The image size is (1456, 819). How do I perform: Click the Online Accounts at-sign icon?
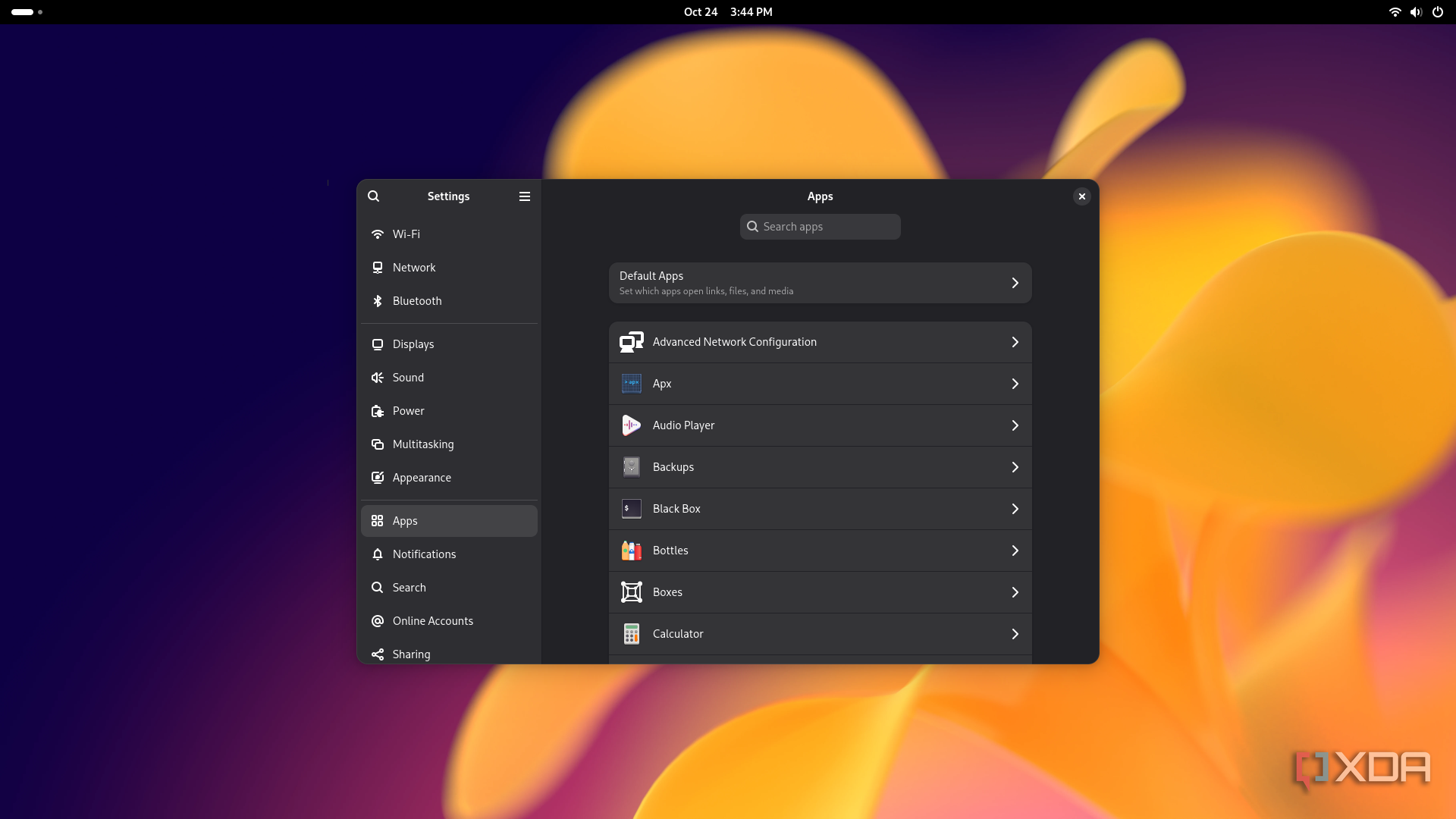pos(378,621)
